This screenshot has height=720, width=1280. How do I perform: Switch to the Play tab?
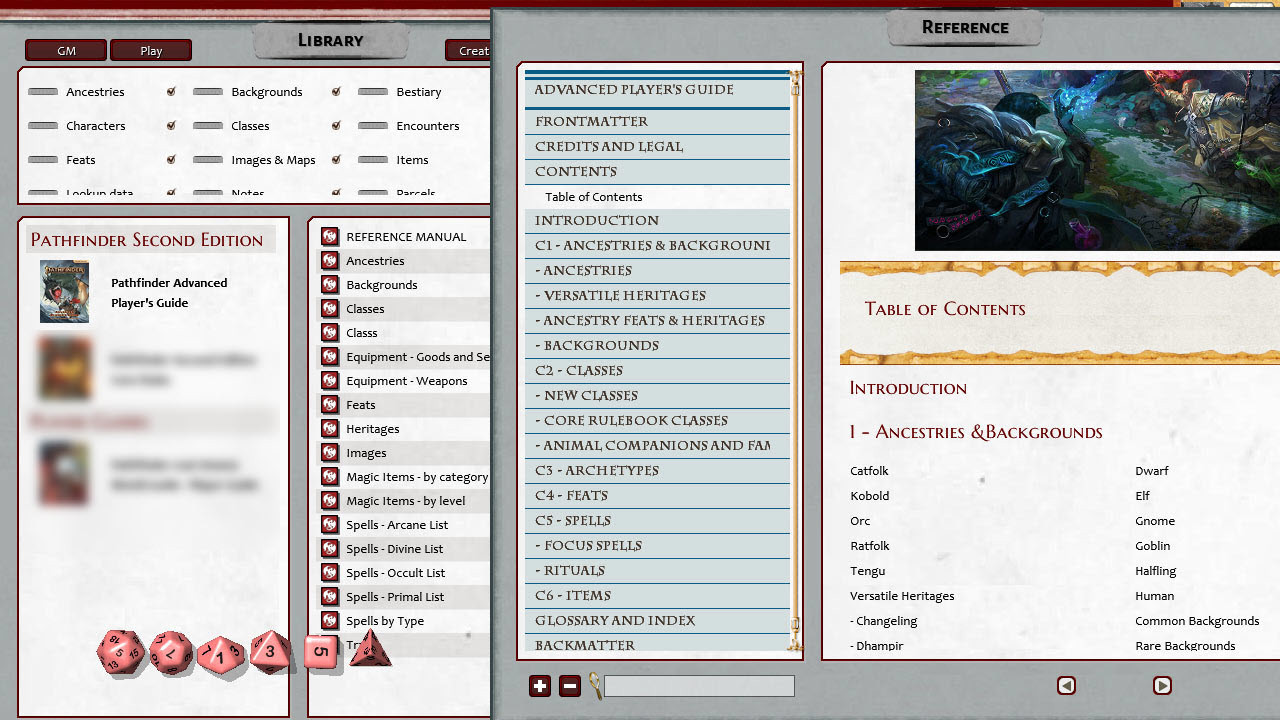pos(151,51)
